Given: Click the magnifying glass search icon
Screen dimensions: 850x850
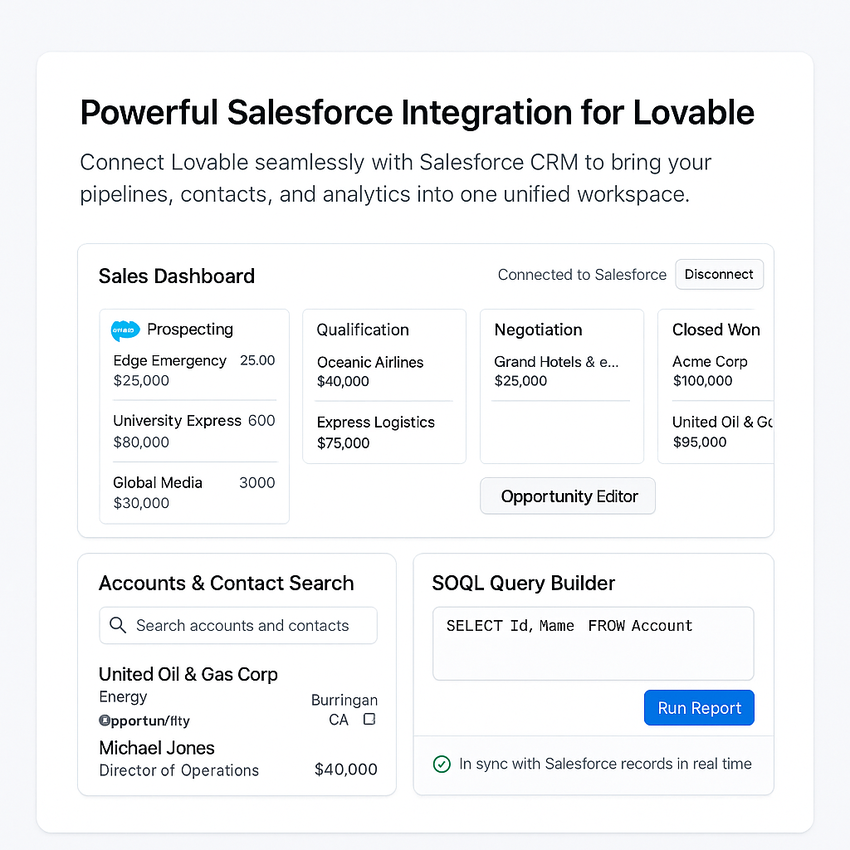Looking at the screenshot, I should tap(118, 625).
